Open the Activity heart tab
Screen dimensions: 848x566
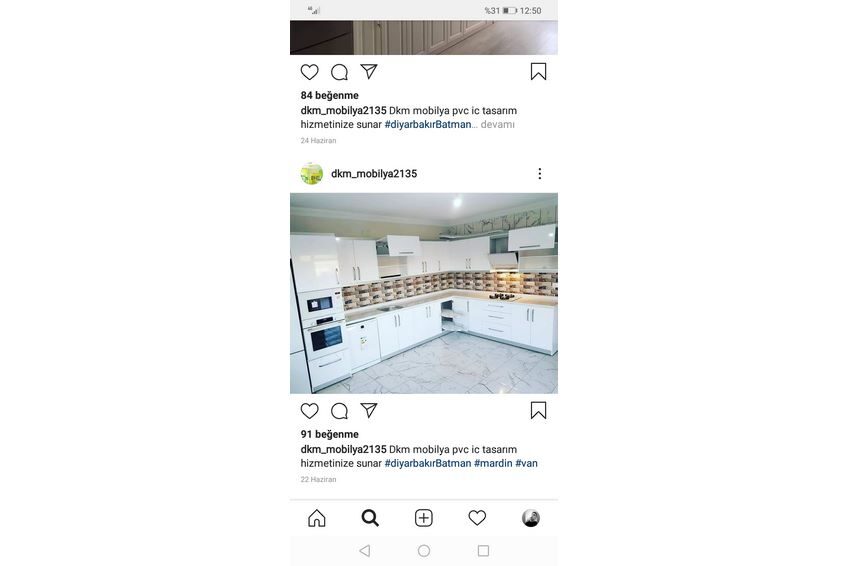(x=477, y=518)
